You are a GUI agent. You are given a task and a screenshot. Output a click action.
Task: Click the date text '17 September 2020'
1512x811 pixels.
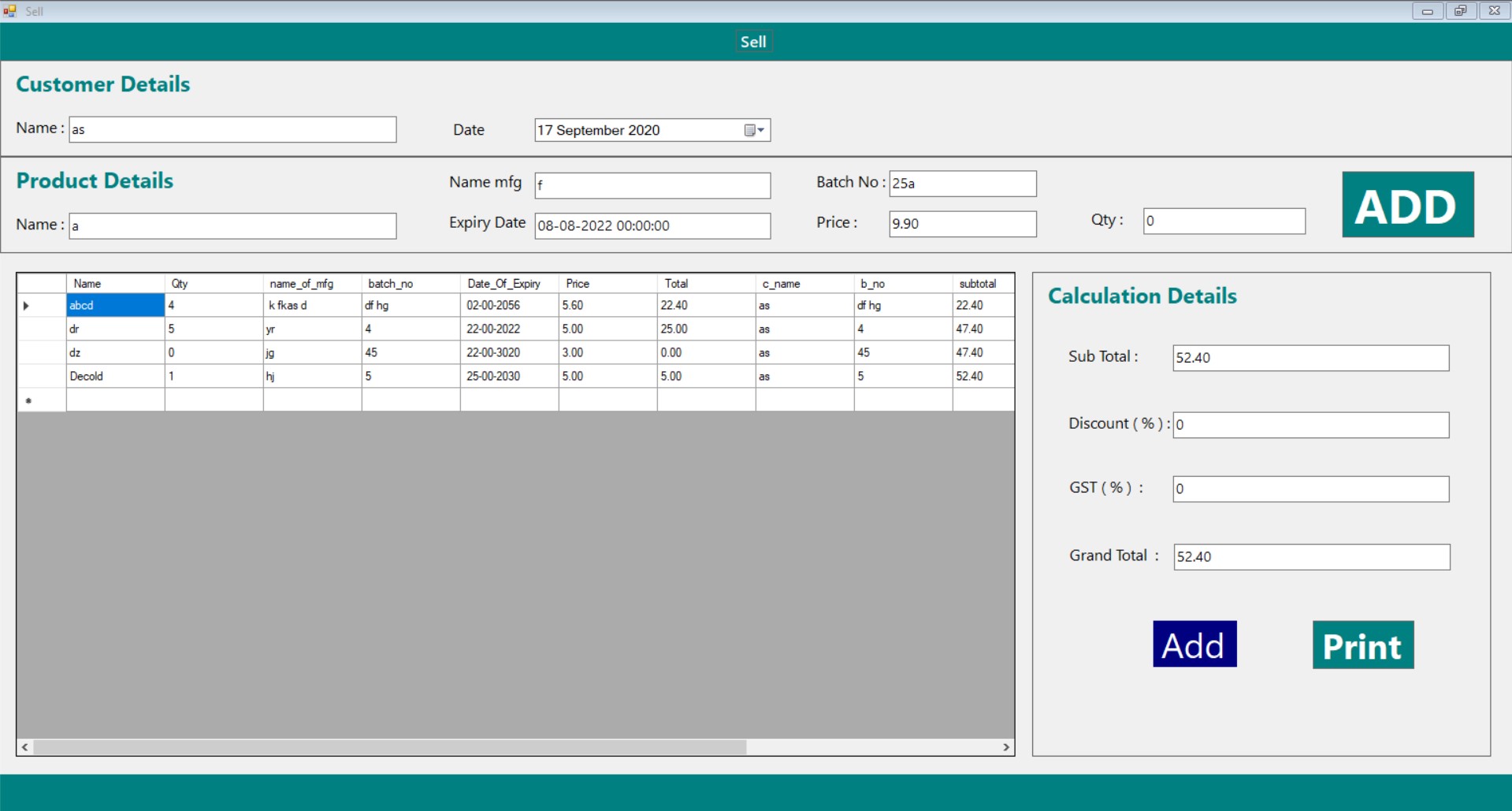(599, 130)
